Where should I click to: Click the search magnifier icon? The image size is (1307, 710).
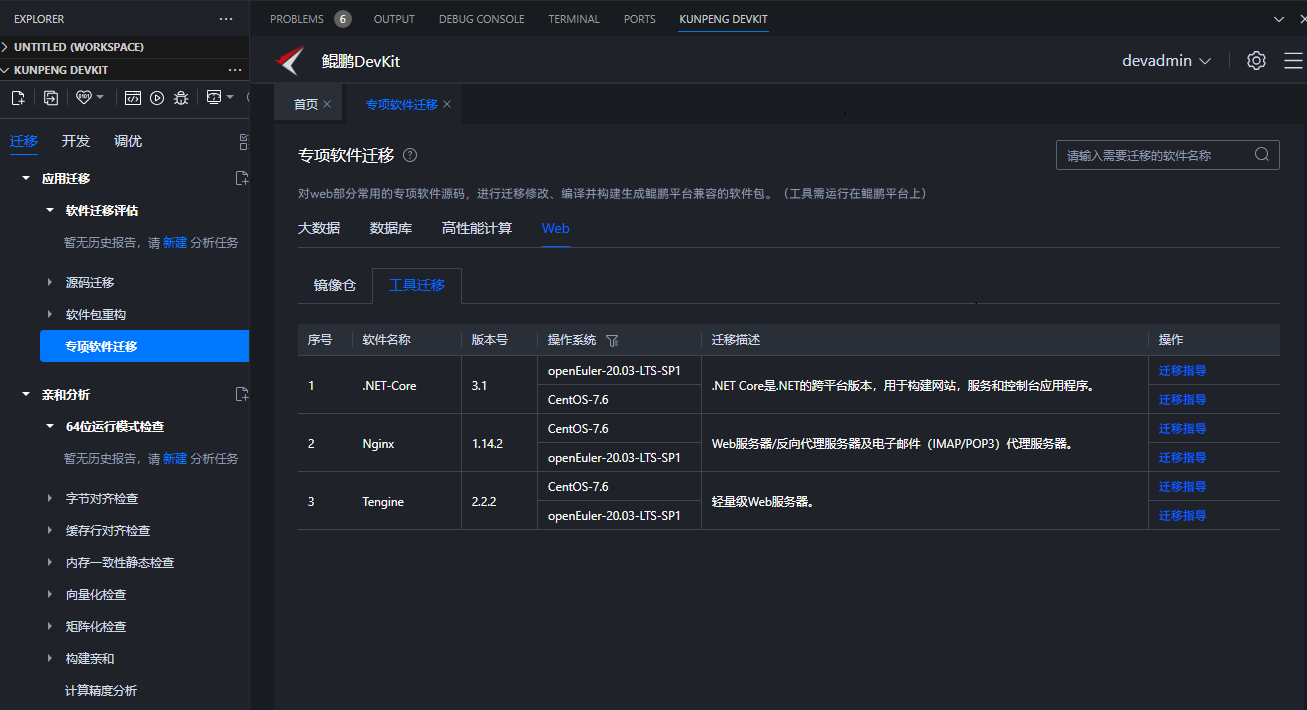[x=1262, y=155]
